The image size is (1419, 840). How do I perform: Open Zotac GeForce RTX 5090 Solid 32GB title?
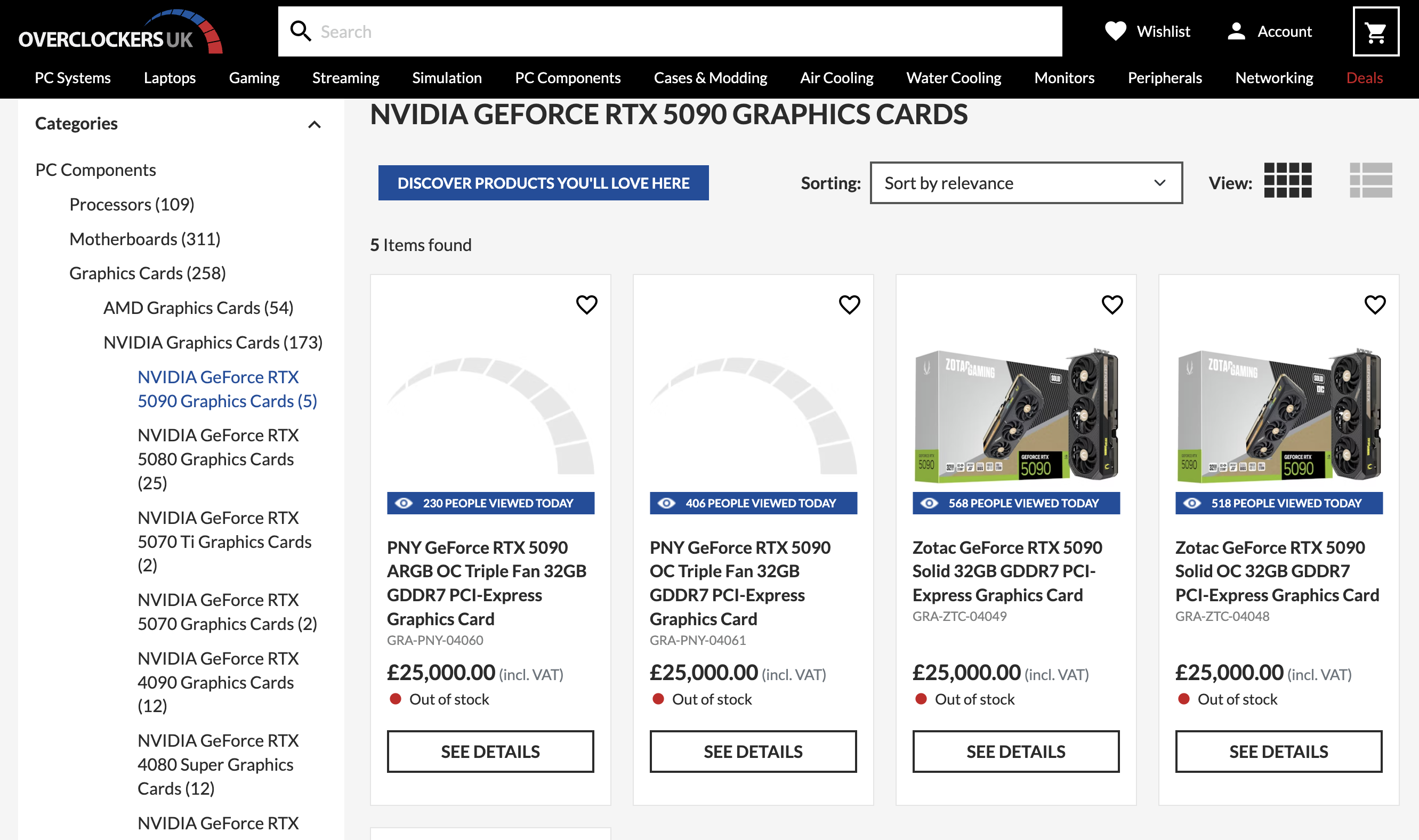[1007, 571]
